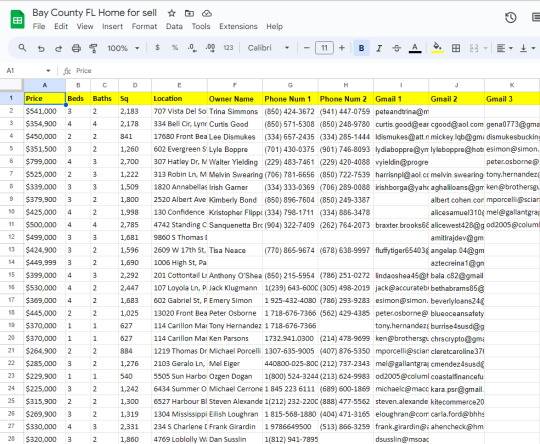540x444 pixels.
Task: Rename the document title Bay County FL Home for sell
Action: pos(94,13)
